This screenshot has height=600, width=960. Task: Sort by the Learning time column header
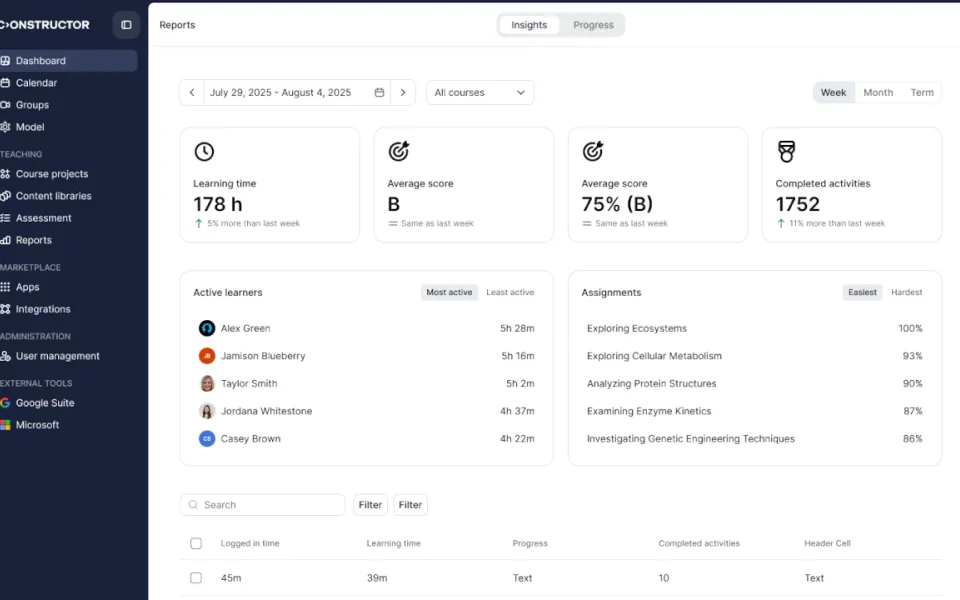(x=394, y=544)
